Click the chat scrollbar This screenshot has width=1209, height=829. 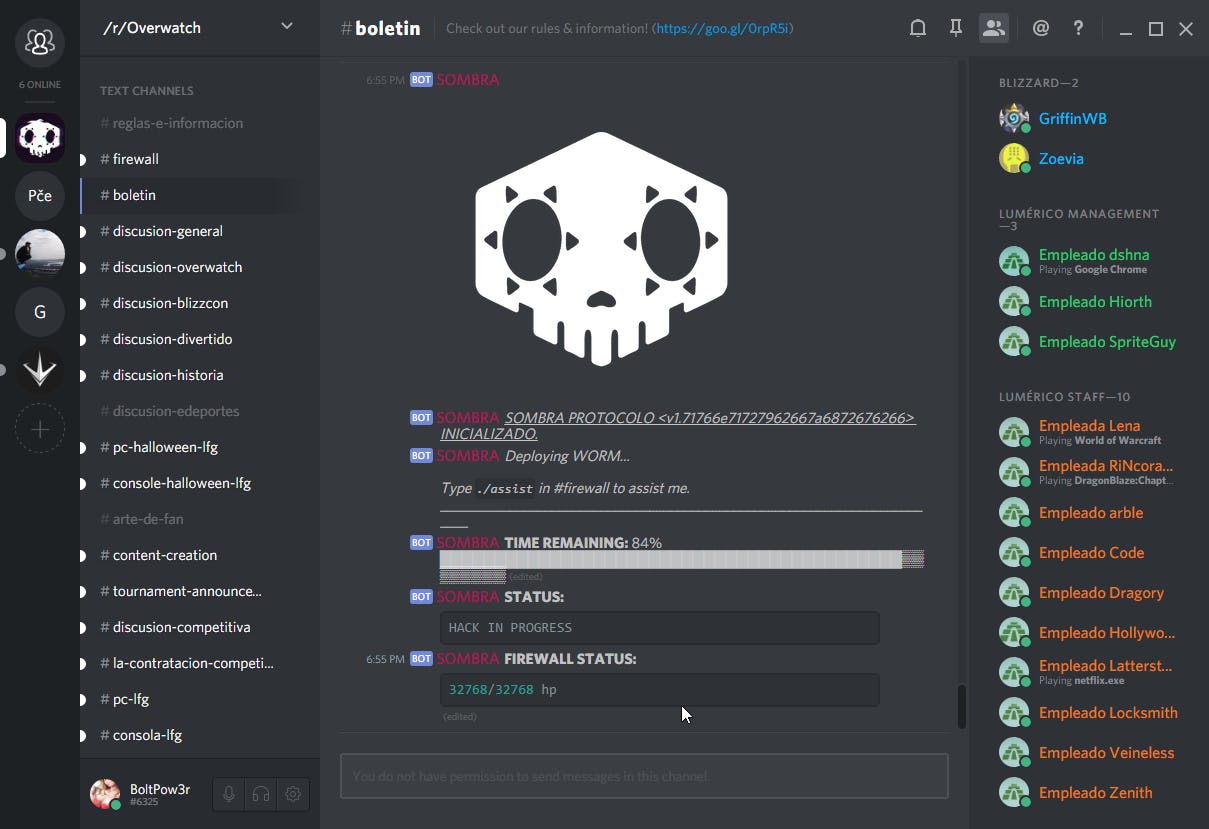[961, 707]
